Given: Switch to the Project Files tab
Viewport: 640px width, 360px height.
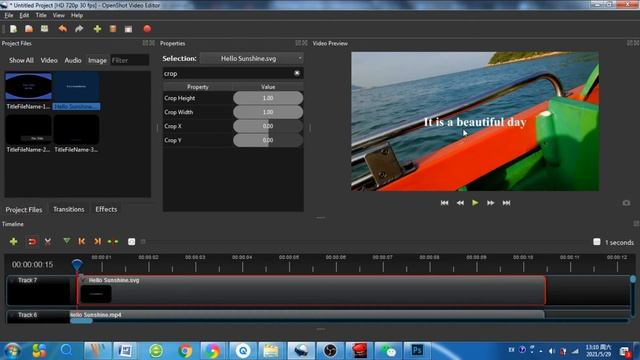Looking at the screenshot, I should pos(24,209).
